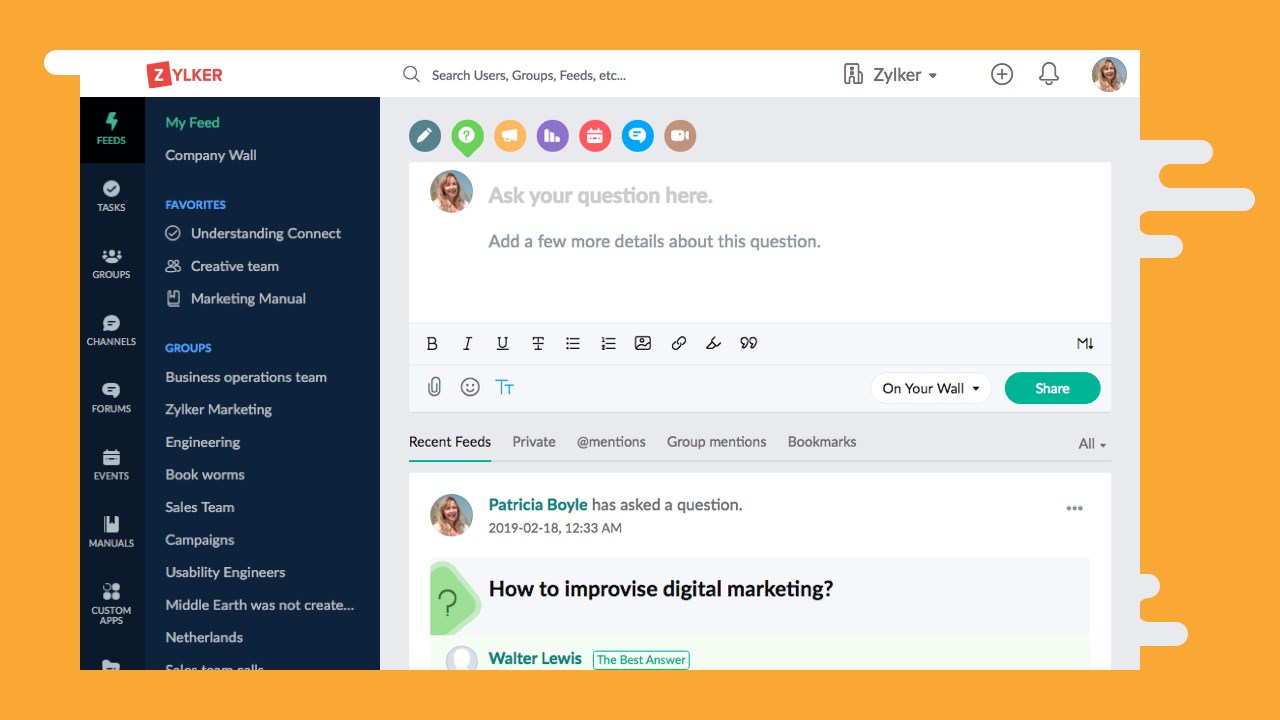Open Manuals from the sidebar
The width and height of the screenshot is (1280, 720).
(111, 531)
